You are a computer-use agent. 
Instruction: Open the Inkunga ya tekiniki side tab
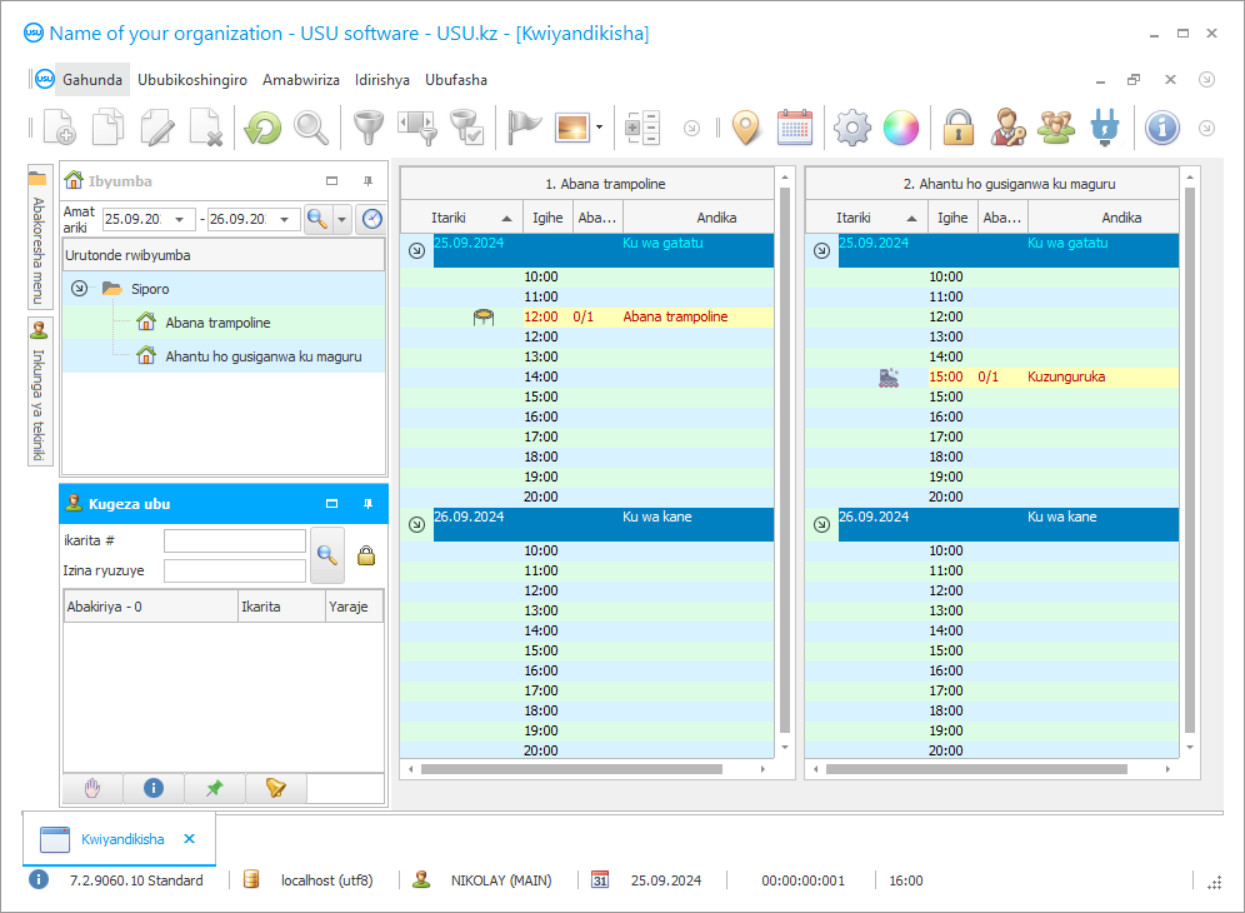click(39, 391)
